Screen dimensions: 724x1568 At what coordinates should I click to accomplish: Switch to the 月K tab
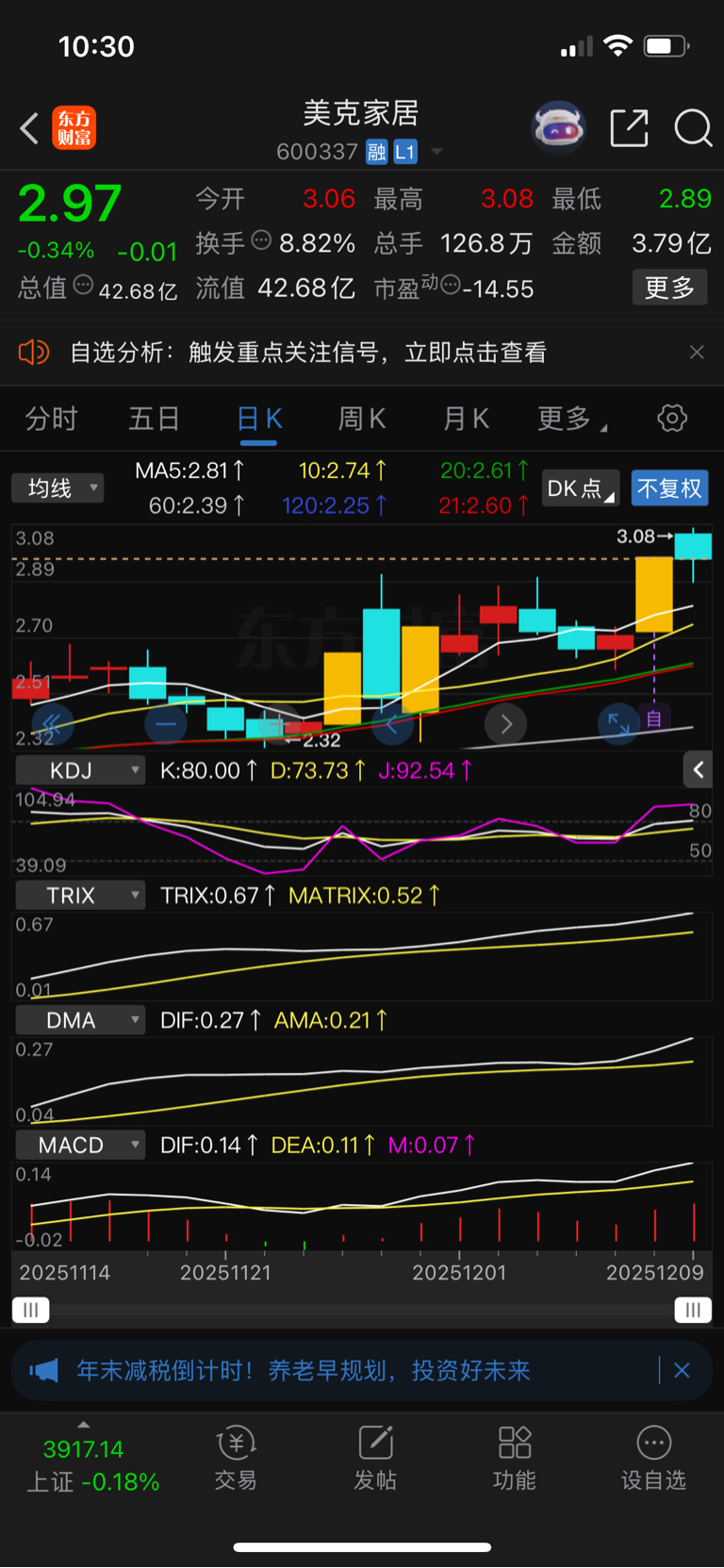(x=467, y=419)
